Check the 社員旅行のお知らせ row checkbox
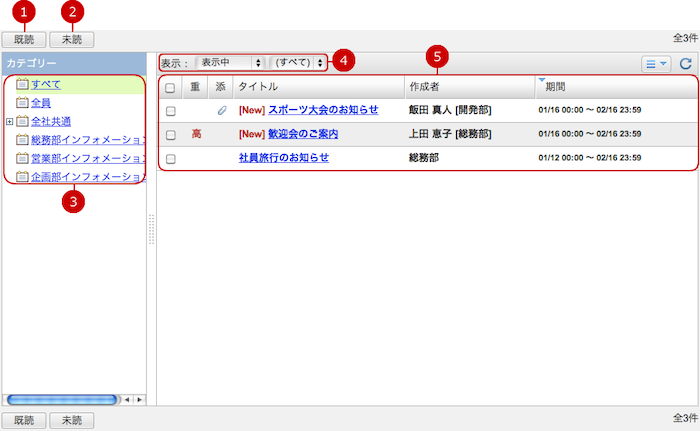Viewport: 700px width, 431px height. click(171, 159)
